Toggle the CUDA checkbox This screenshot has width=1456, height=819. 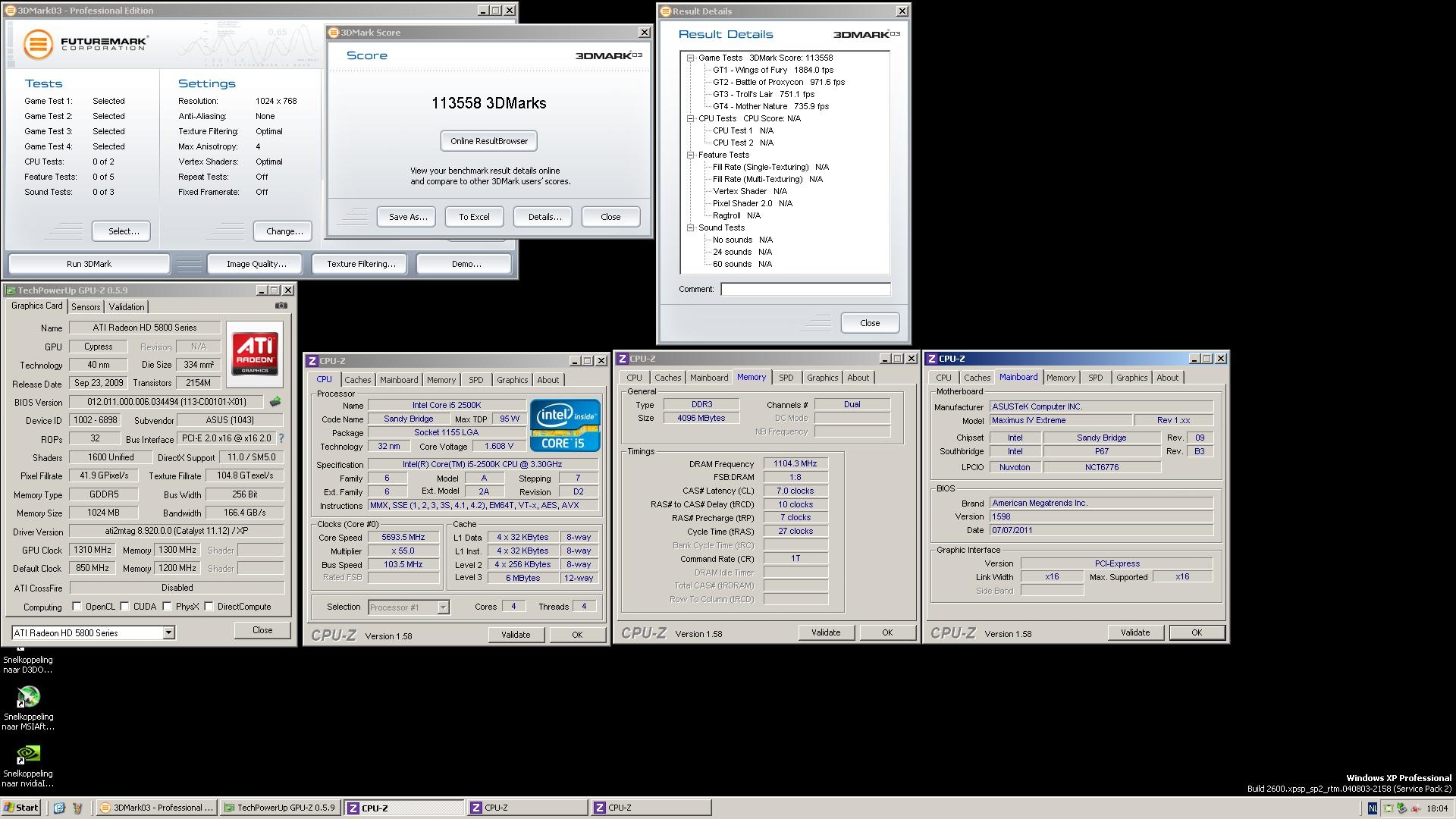tap(125, 607)
